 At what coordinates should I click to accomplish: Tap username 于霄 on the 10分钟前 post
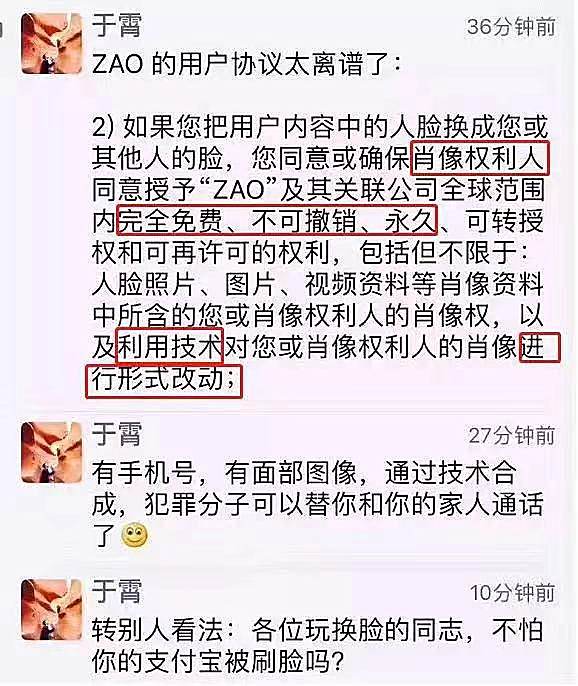click(117, 591)
